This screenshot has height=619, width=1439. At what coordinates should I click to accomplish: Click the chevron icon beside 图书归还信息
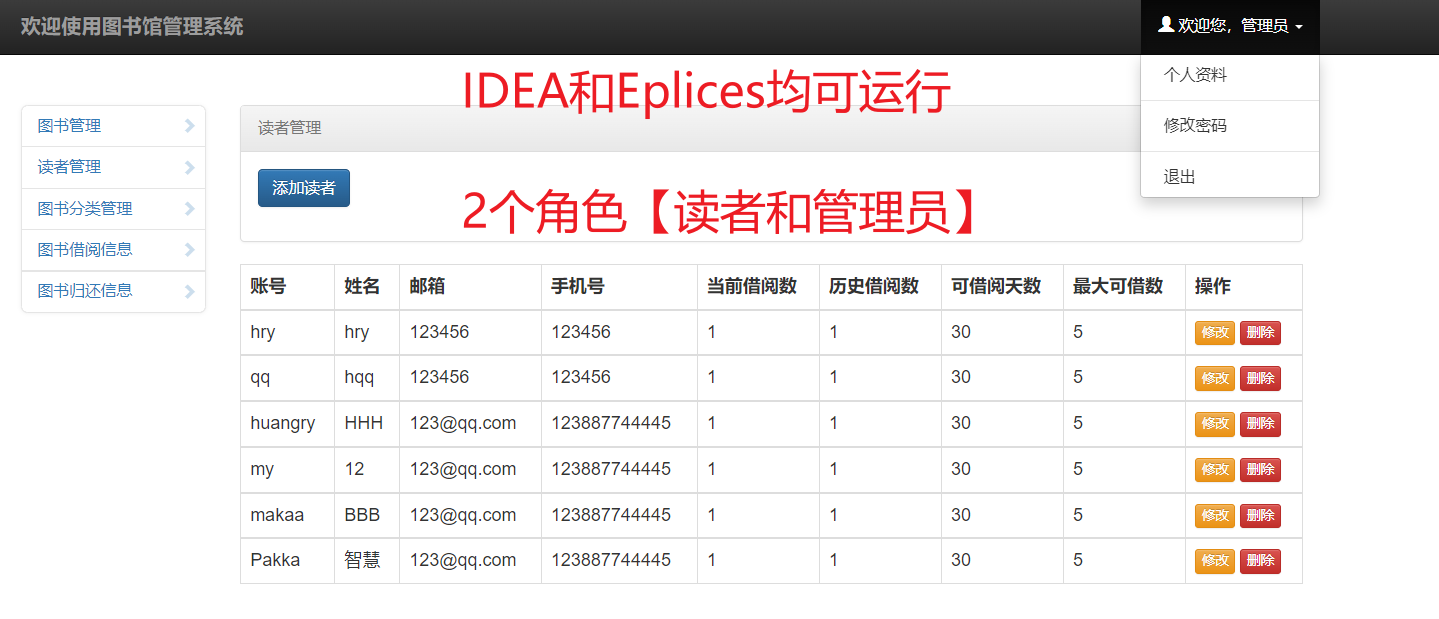coord(190,291)
